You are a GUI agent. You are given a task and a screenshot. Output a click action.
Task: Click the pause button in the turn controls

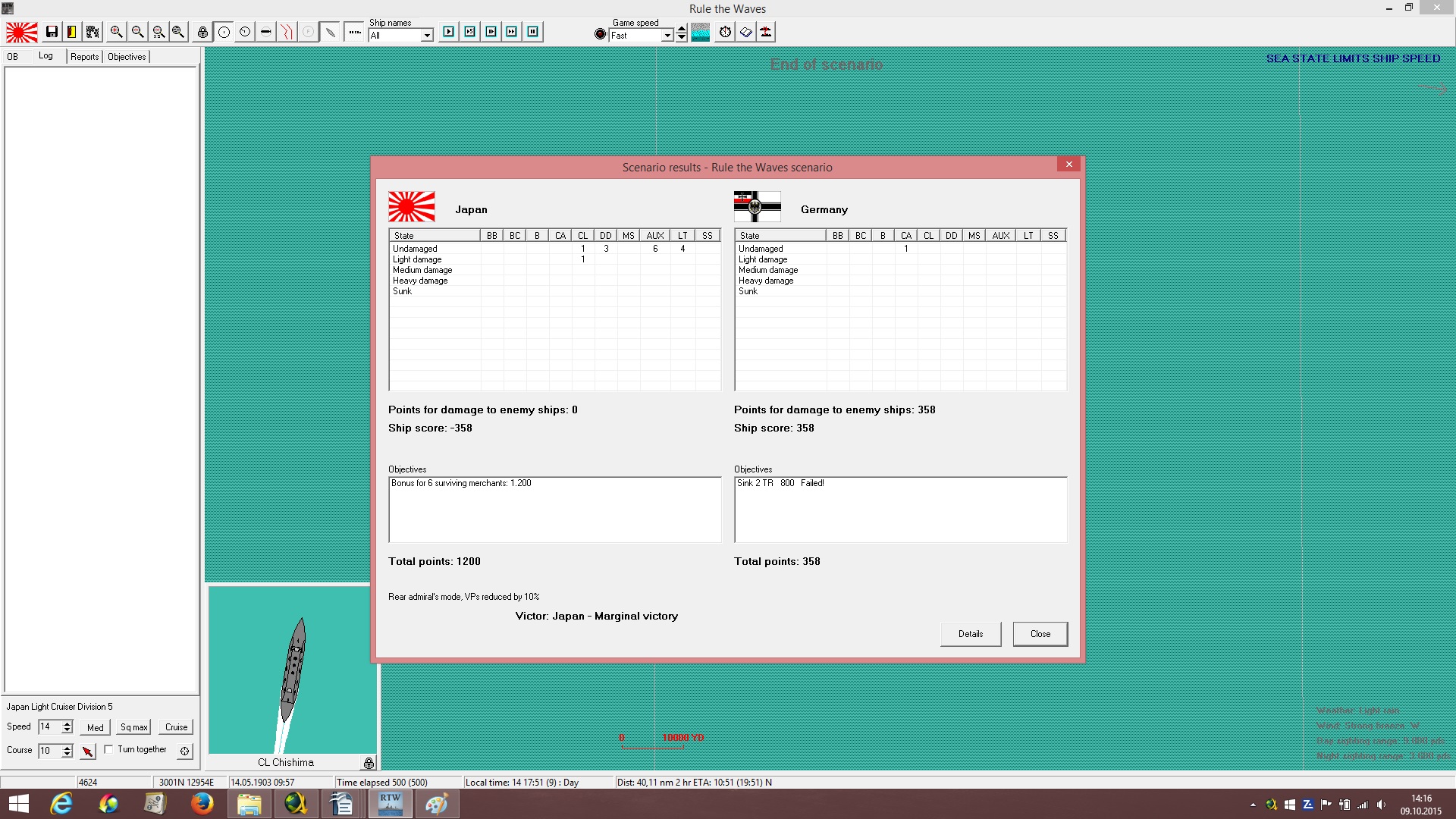tap(533, 32)
